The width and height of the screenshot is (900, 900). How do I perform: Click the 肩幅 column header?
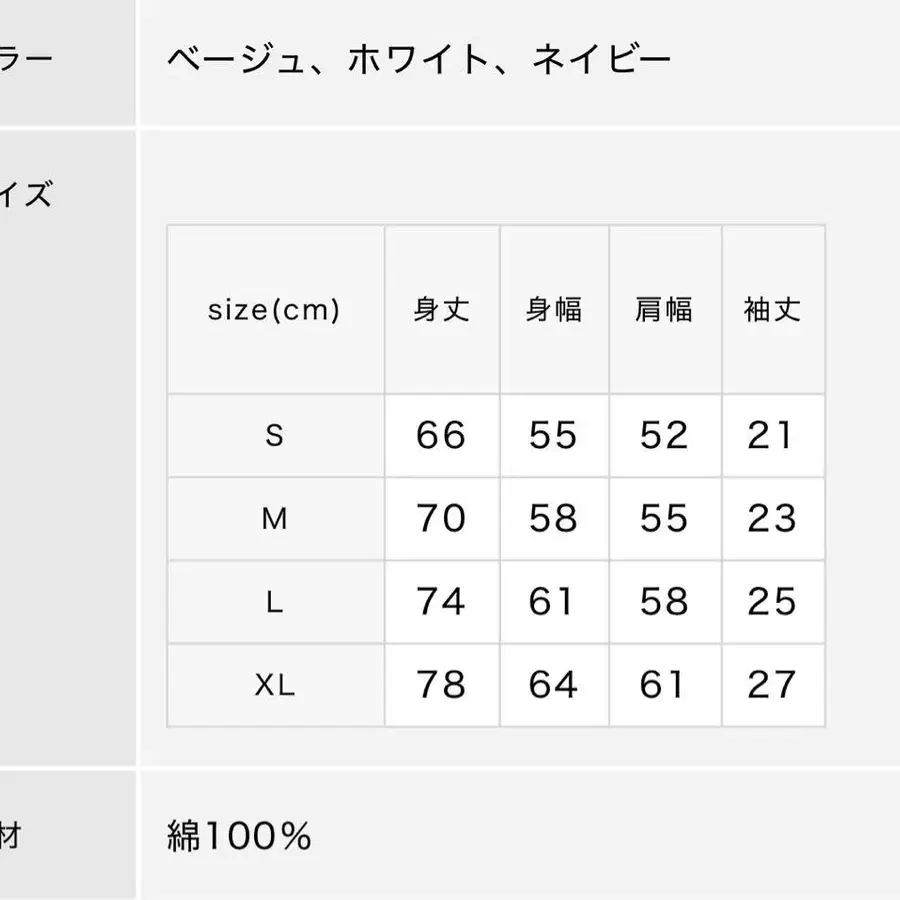(x=664, y=310)
